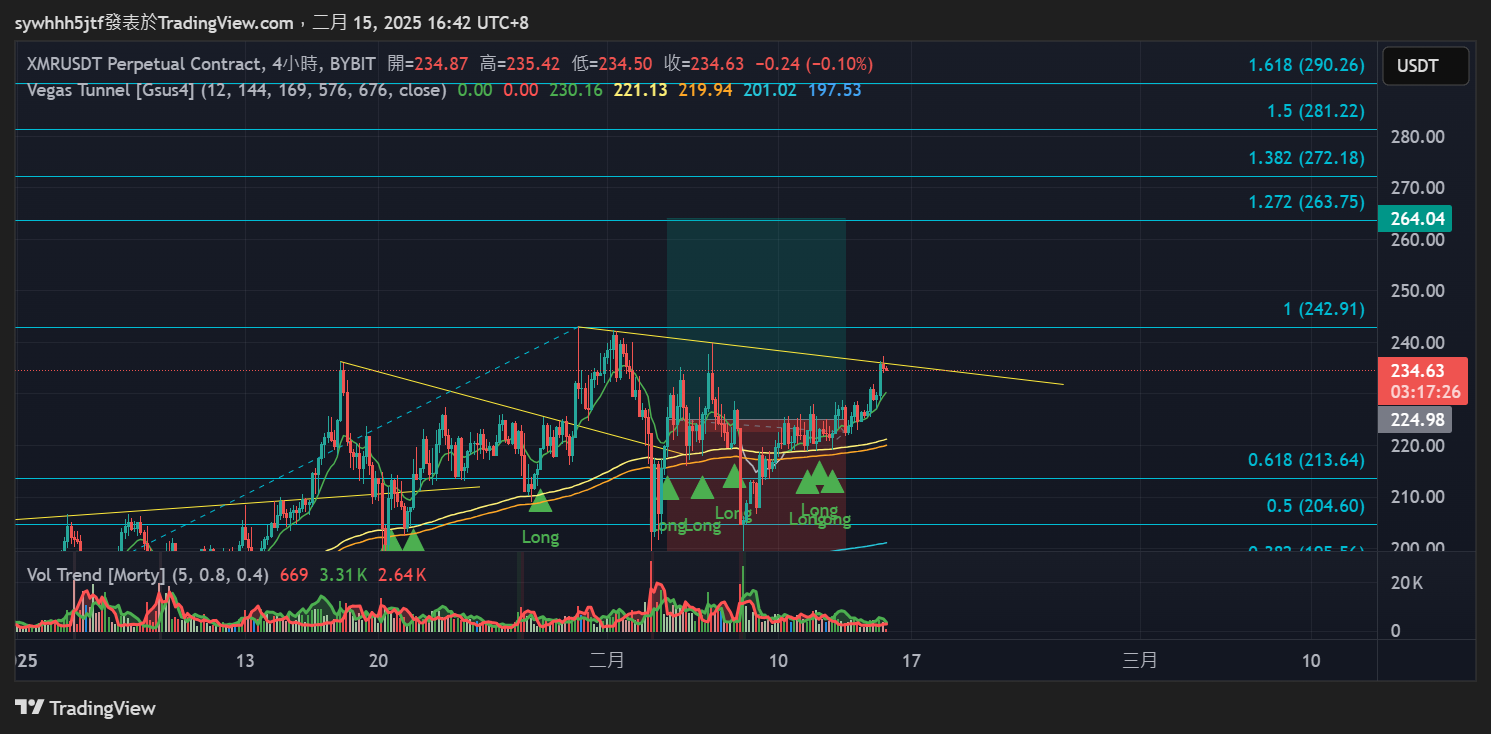Click the 13 date label on the time axis
The height and width of the screenshot is (734, 1491).
coord(245,661)
